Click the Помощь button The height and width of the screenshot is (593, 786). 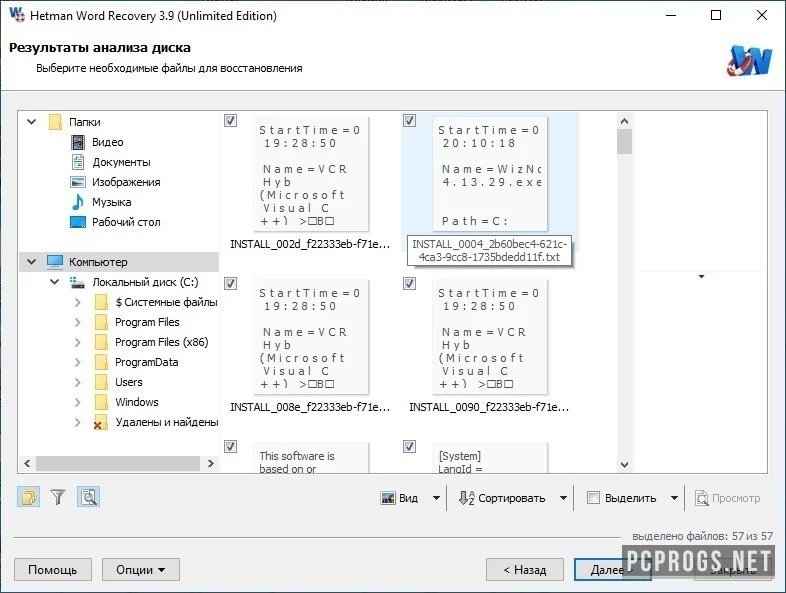(53, 570)
